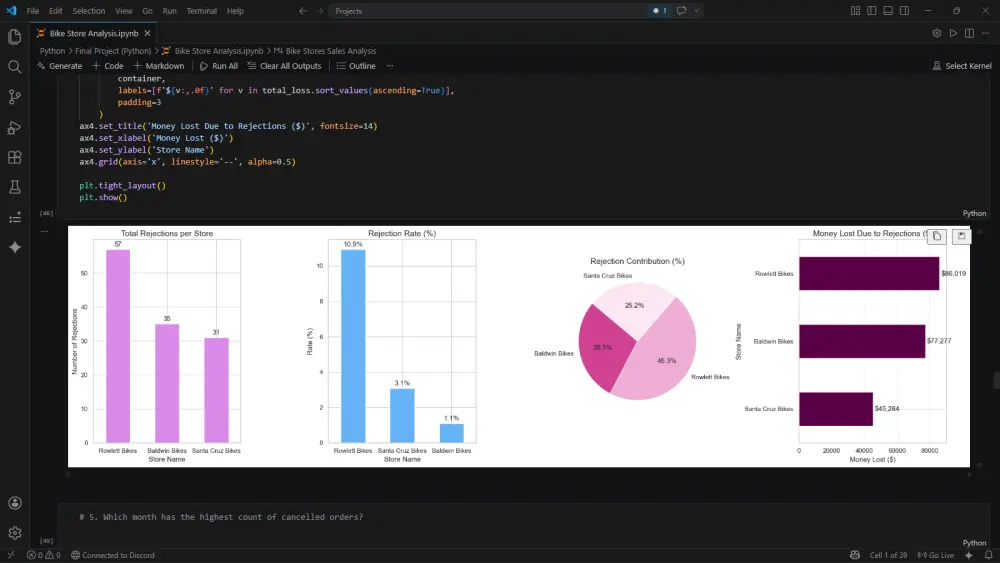Click the remote window status bar icon
The width and height of the screenshot is (1000, 563).
(x=11, y=555)
